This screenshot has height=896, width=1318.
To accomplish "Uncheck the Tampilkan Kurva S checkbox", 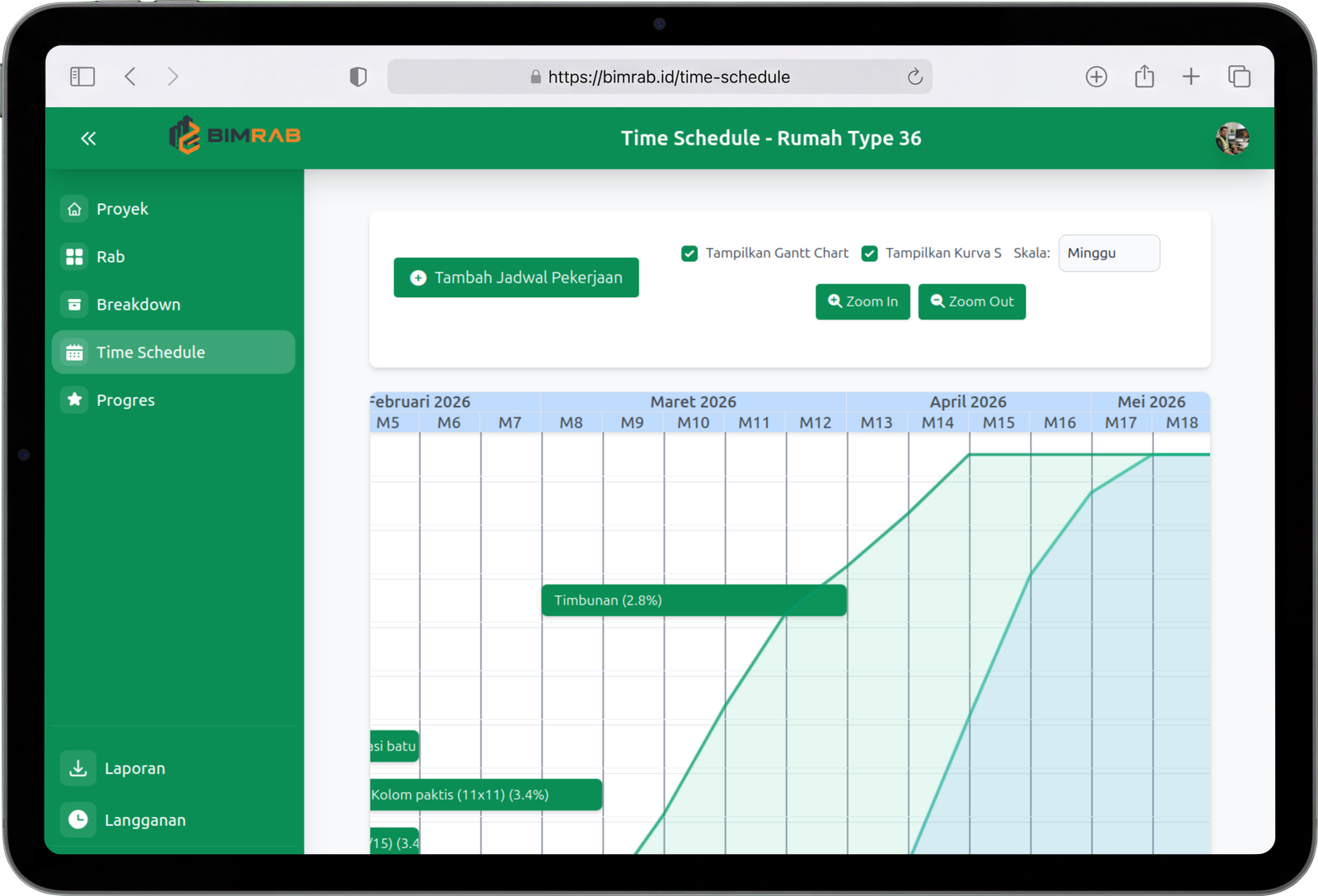I will point(869,254).
